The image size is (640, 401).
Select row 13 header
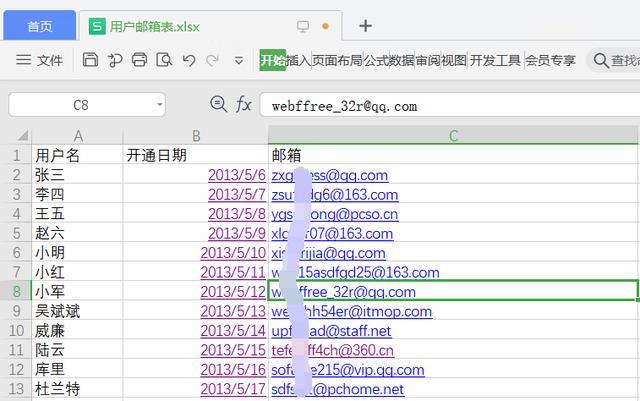click(x=16, y=388)
